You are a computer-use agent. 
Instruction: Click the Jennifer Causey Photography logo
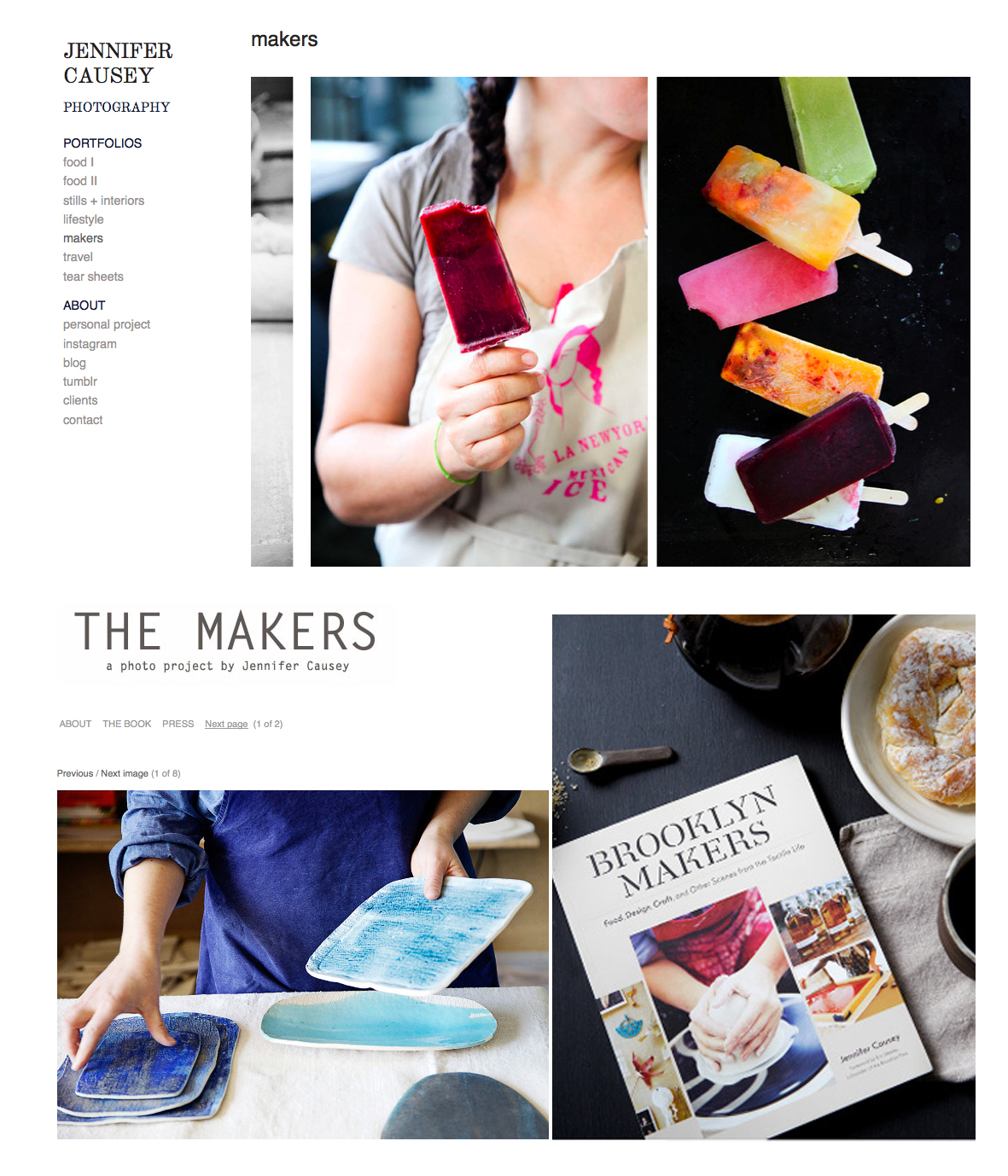click(x=118, y=77)
